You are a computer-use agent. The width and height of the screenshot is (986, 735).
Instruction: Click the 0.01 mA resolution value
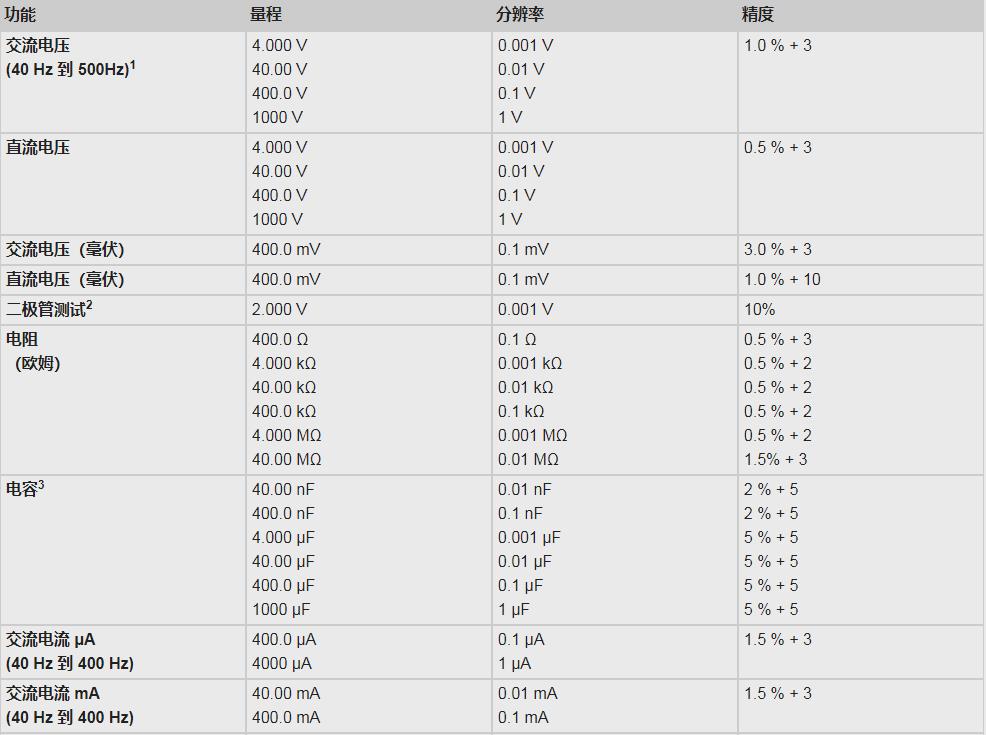pyautogui.click(x=528, y=693)
